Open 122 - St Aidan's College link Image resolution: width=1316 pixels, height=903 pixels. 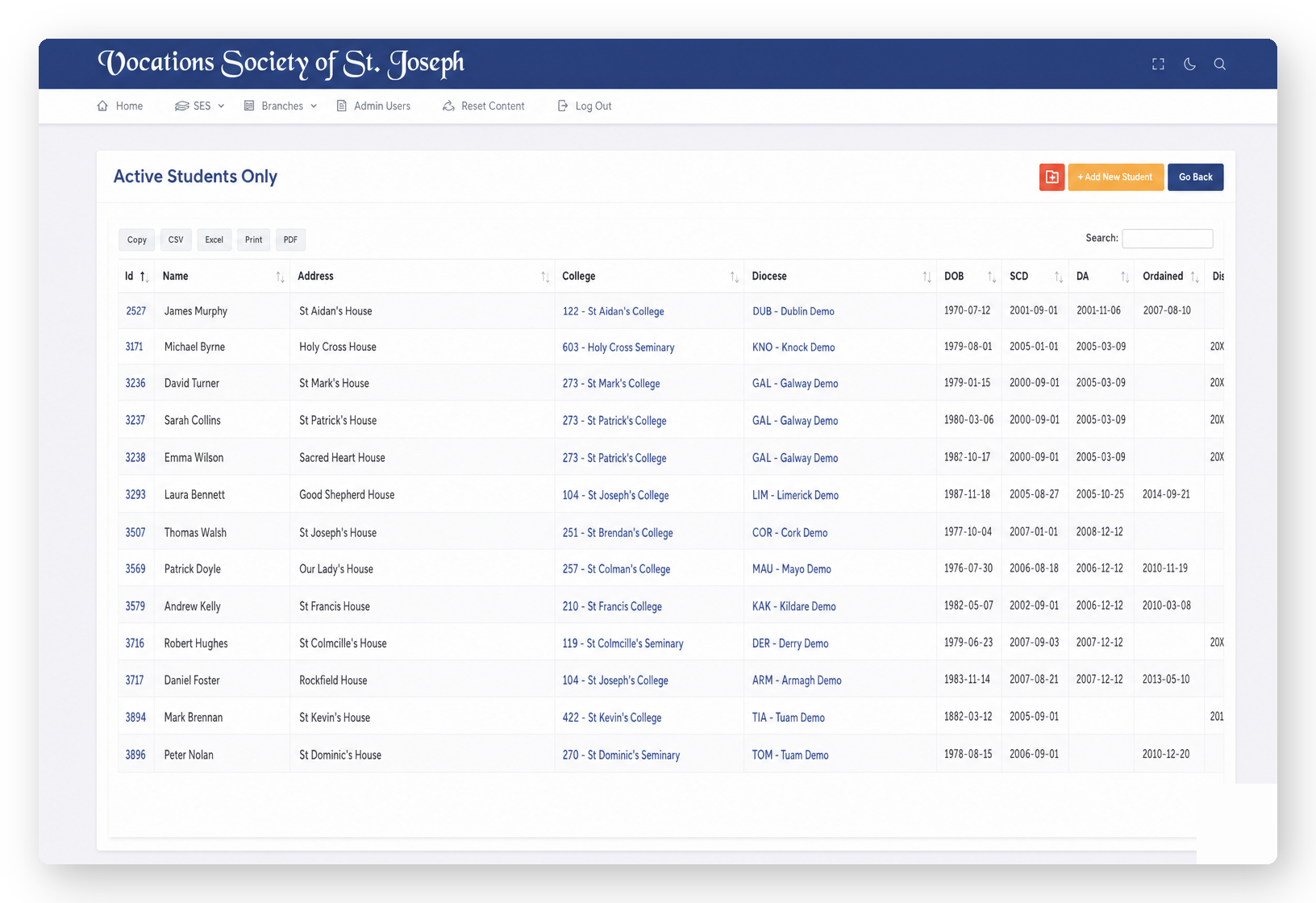[x=613, y=311]
